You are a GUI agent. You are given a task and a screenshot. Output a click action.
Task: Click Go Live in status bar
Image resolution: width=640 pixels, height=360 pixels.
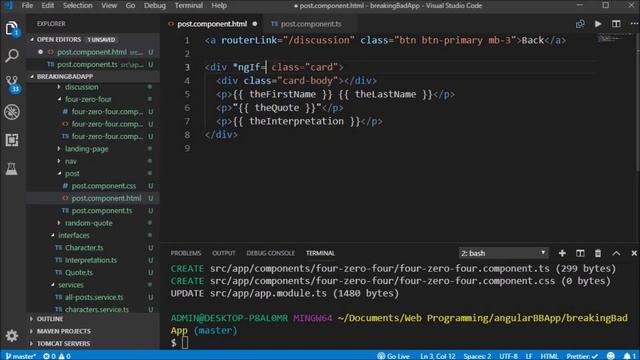click(393, 356)
